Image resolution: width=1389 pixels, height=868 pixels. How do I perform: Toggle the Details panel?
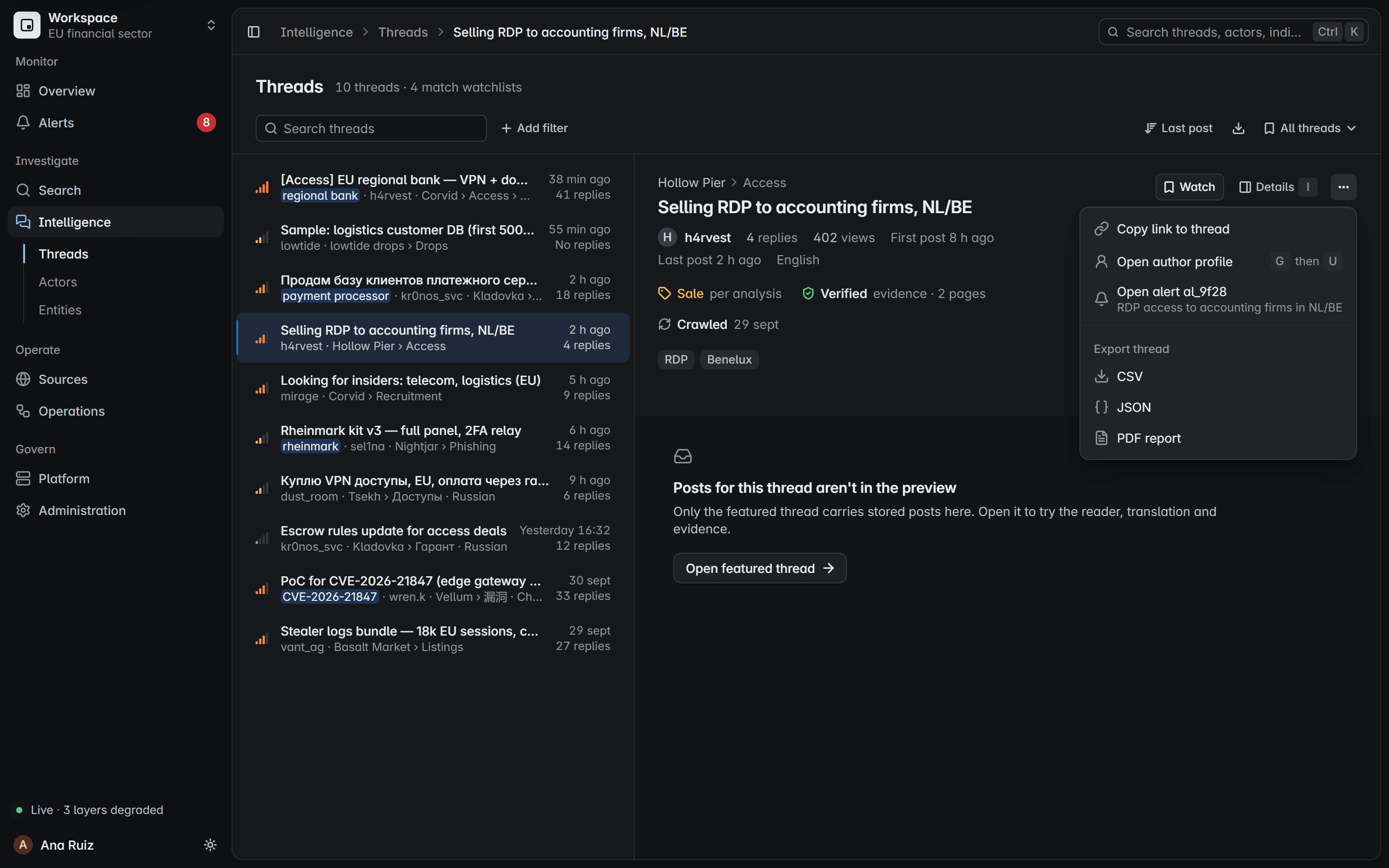click(x=1277, y=187)
